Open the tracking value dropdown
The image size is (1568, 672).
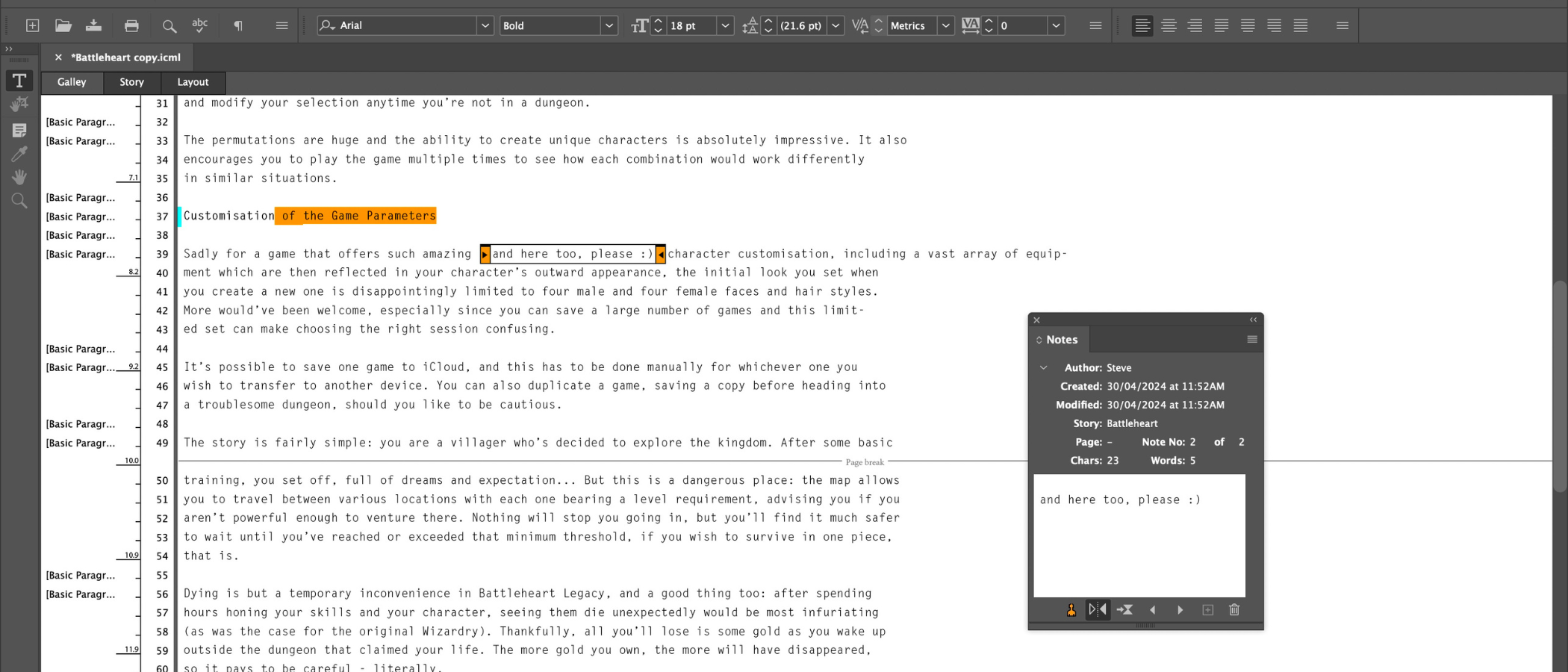[1056, 25]
